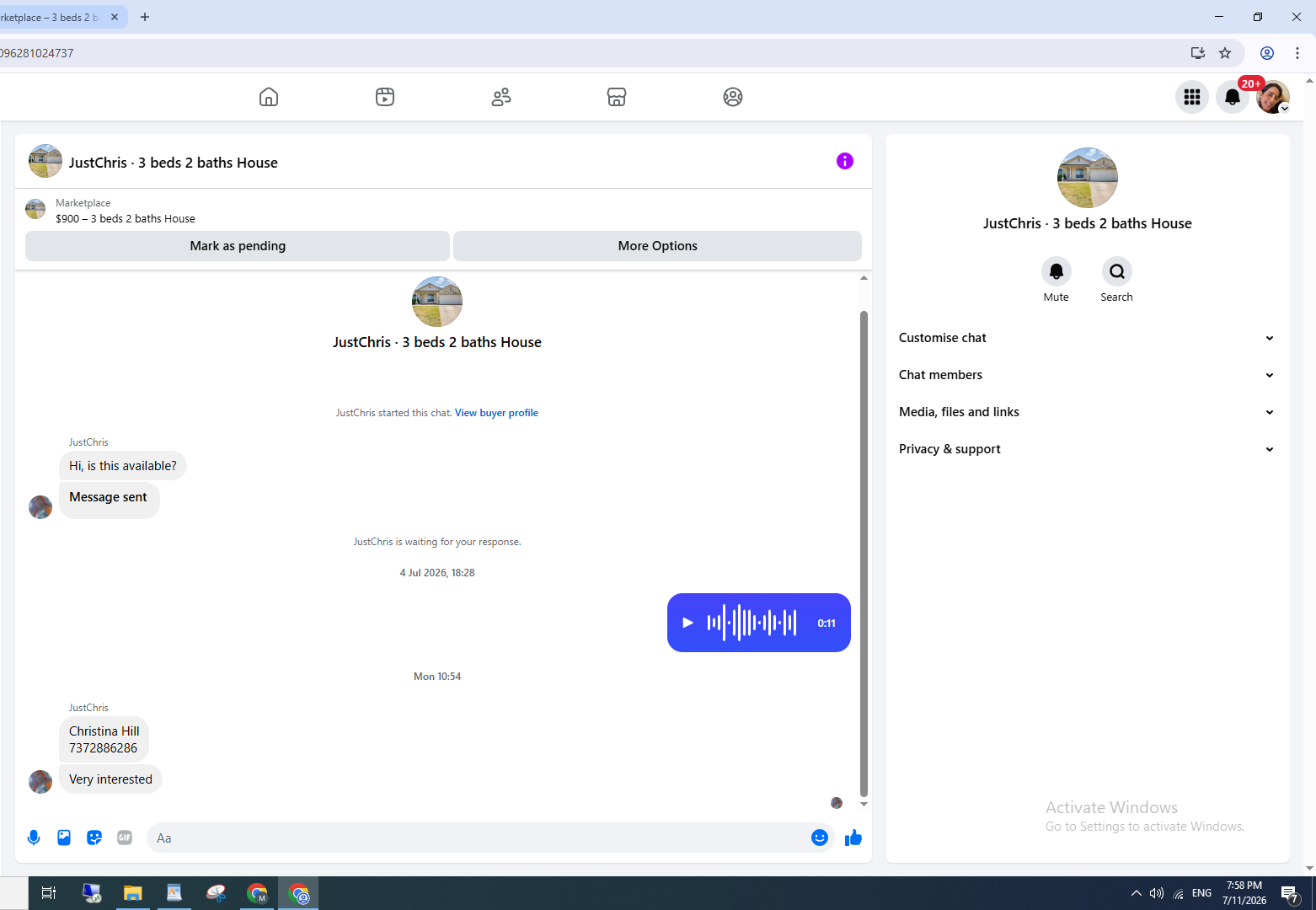The width and height of the screenshot is (1316, 910).
Task: Go to Facebook Home icon
Action: click(269, 97)
